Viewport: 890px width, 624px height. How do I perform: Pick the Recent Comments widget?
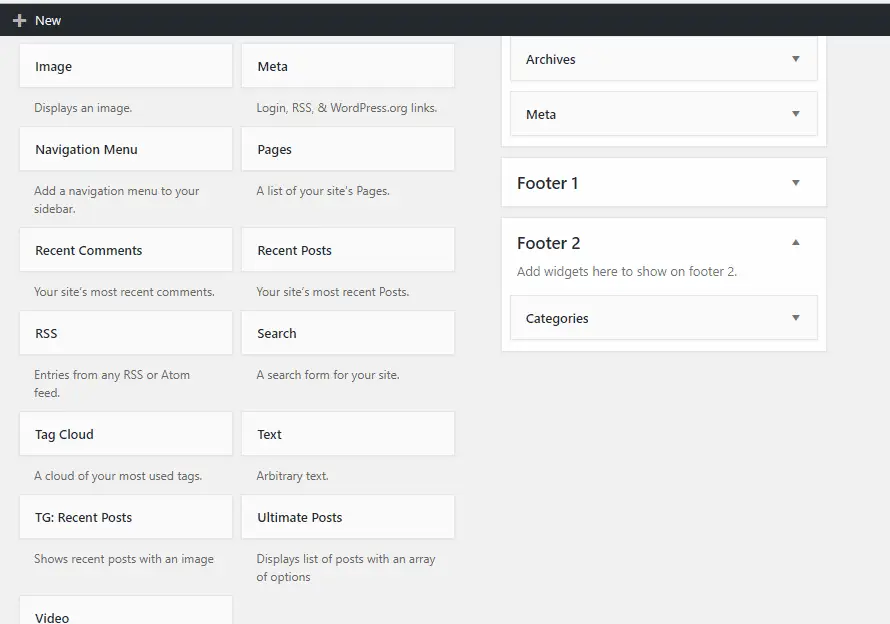(x=126, y=250)
